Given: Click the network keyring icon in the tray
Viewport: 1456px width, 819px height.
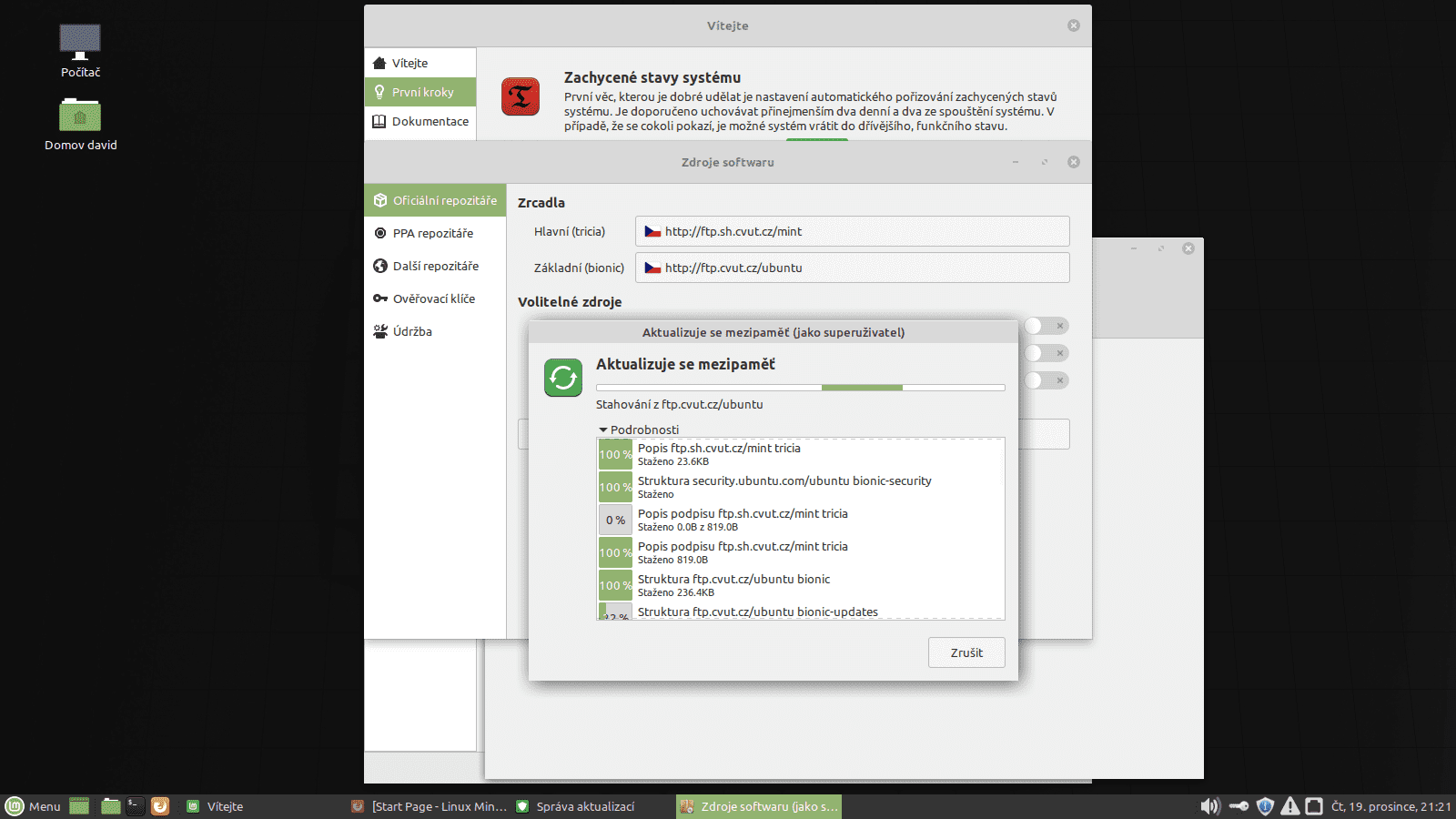Looking at the screenshot, I should (1239, 806).
